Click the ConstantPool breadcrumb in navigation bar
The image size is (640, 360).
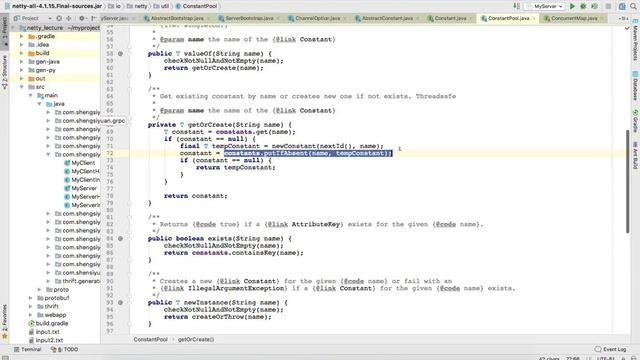(196, 6)
